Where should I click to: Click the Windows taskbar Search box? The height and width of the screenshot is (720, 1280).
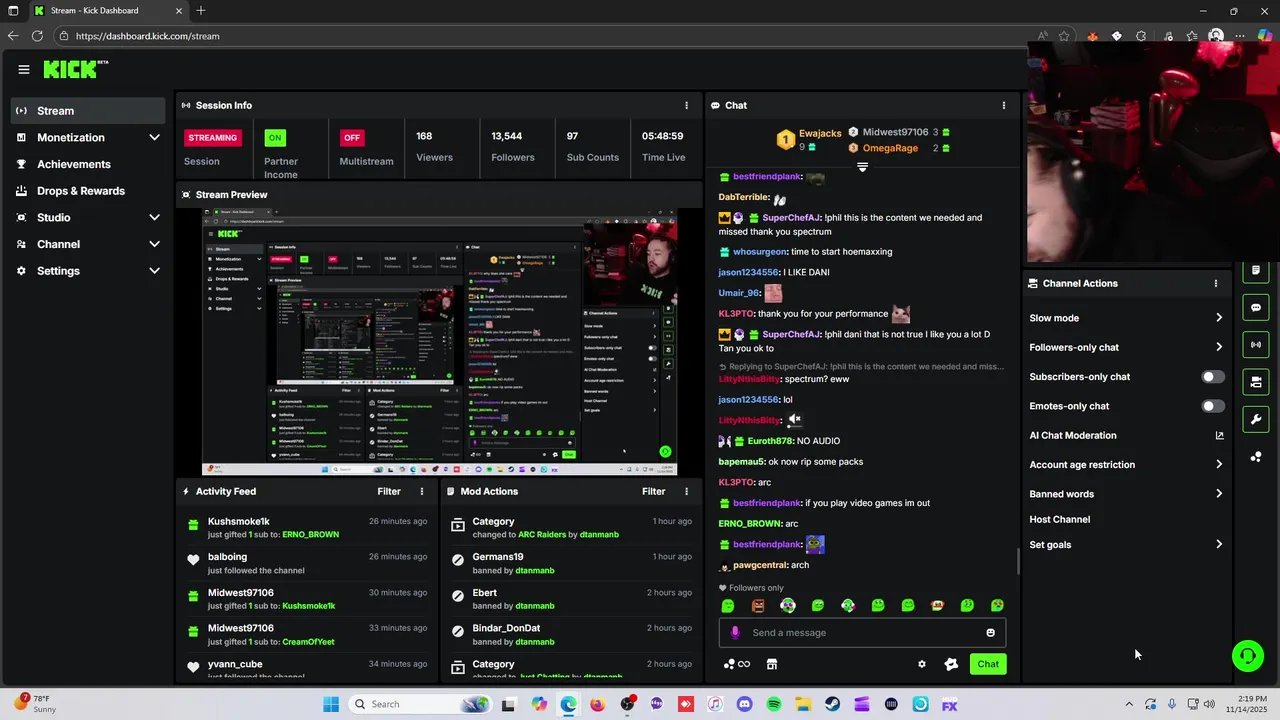420,704
